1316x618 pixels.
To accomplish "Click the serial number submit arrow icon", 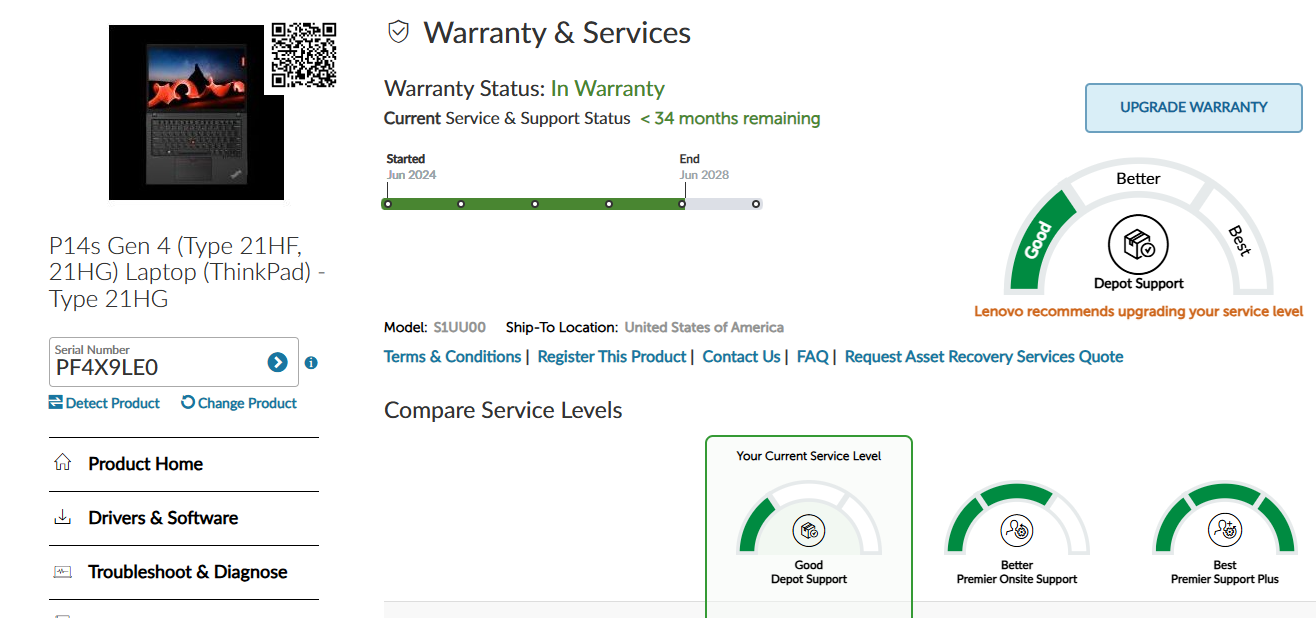I will (x=277, y=362).
